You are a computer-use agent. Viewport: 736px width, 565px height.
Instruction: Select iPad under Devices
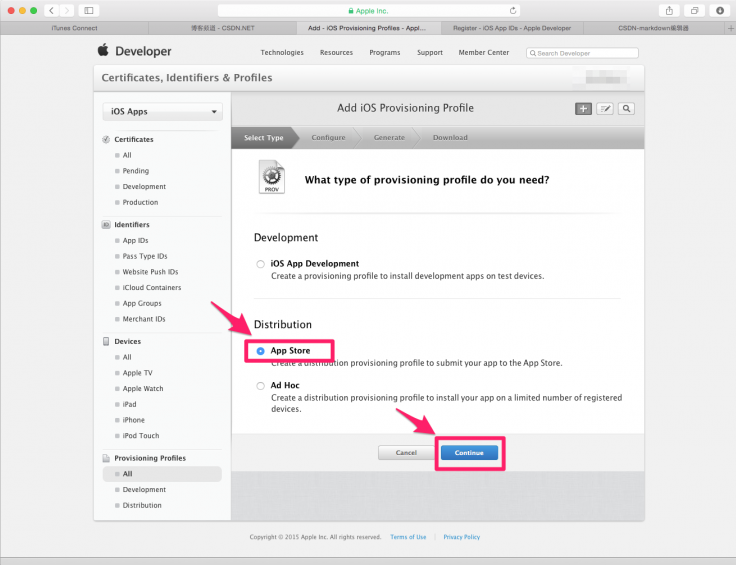[x=129, y=405]
